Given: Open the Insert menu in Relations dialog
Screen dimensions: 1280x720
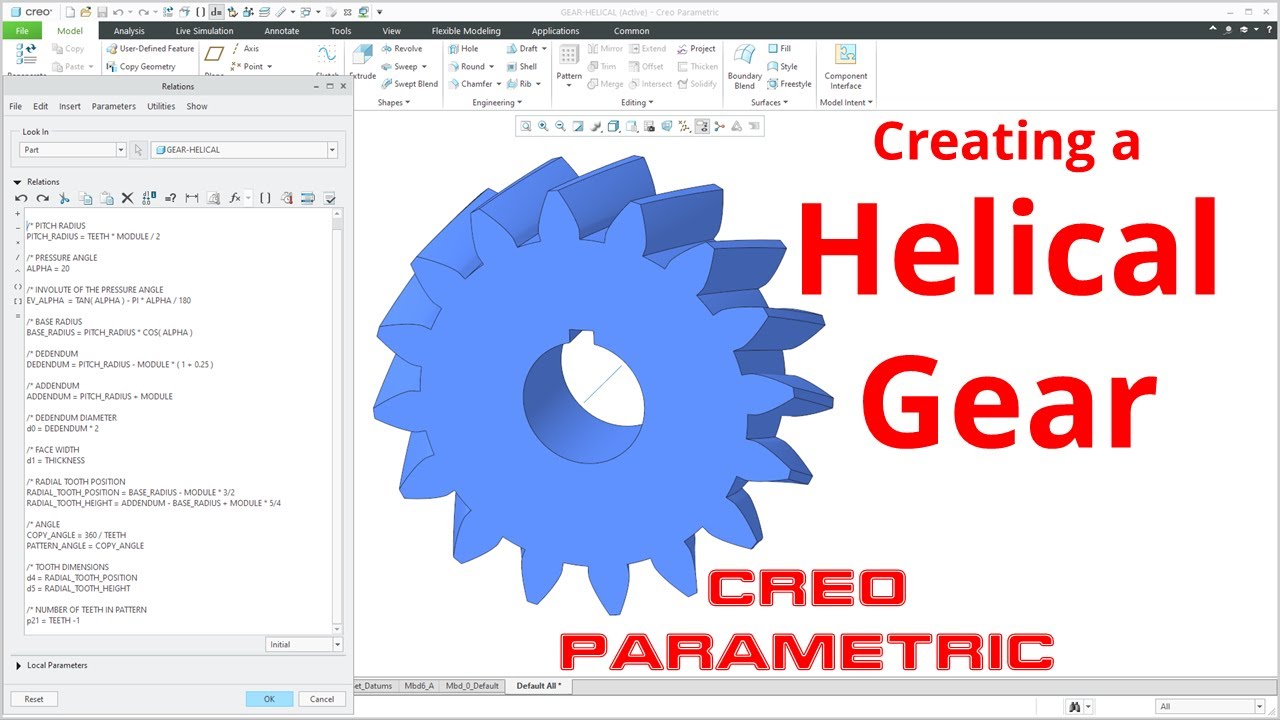Looking at the screenshot, I should tap(70, 106).
